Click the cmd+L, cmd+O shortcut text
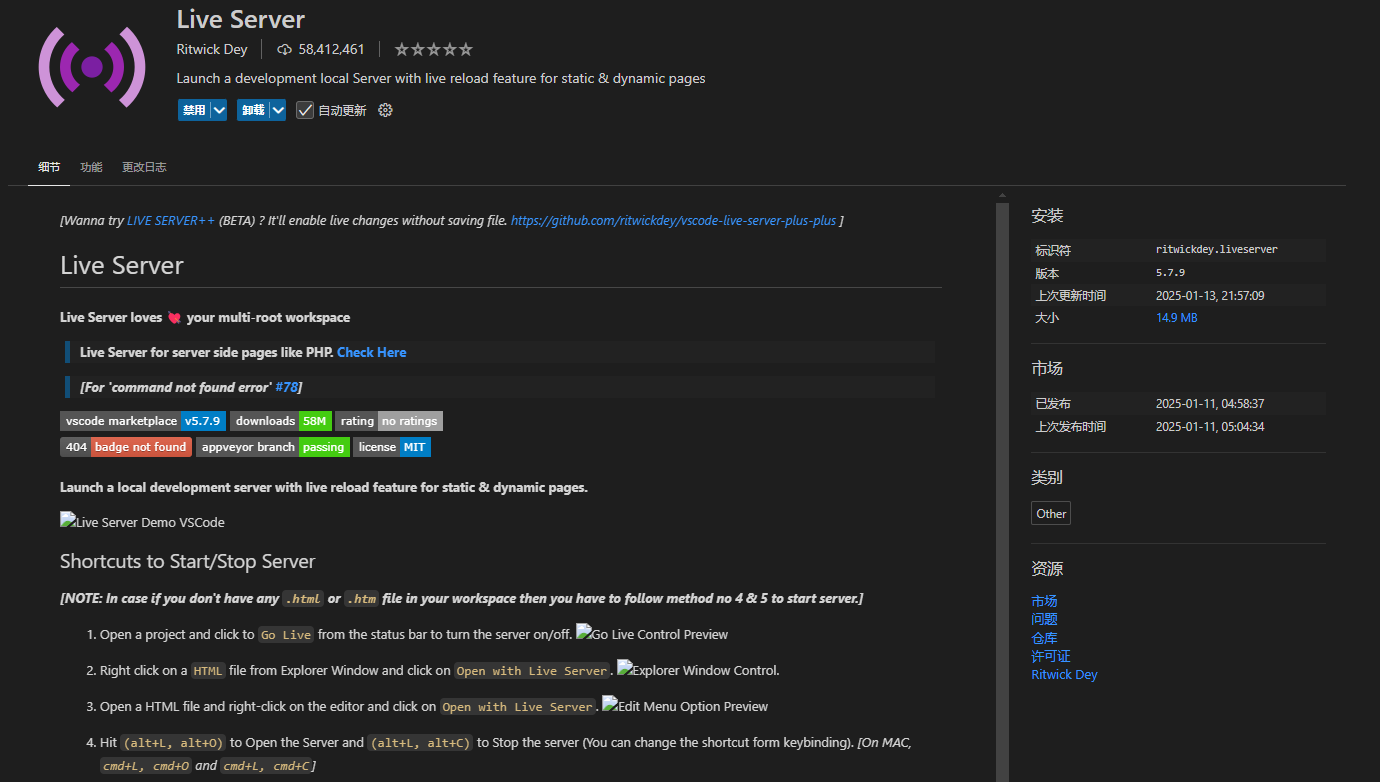Viewport: 1380px width, 782px height. coord(146,766)
